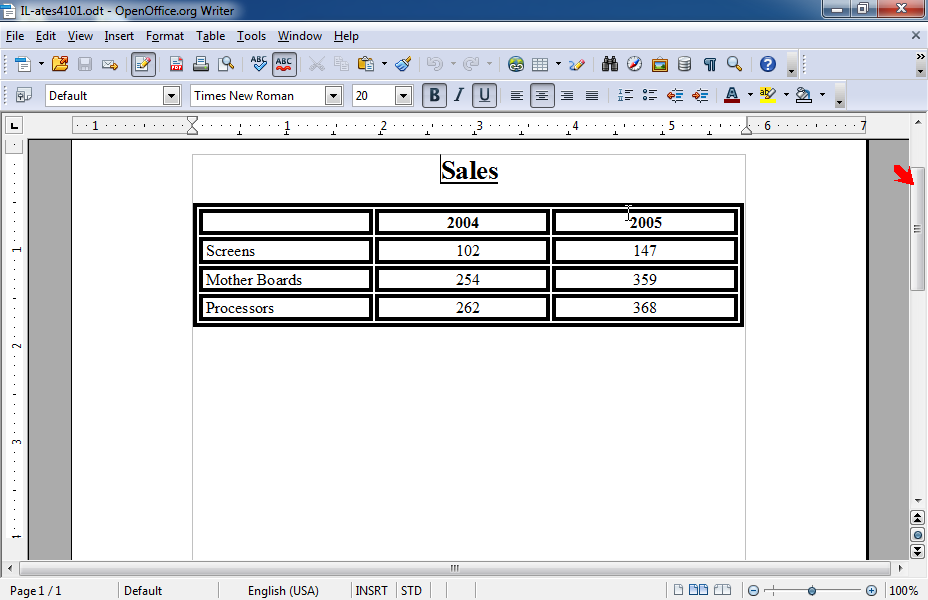This screenshot has width=928, height=600.
Task: Open the Navigator compass icon
Action: coord(634,64)
